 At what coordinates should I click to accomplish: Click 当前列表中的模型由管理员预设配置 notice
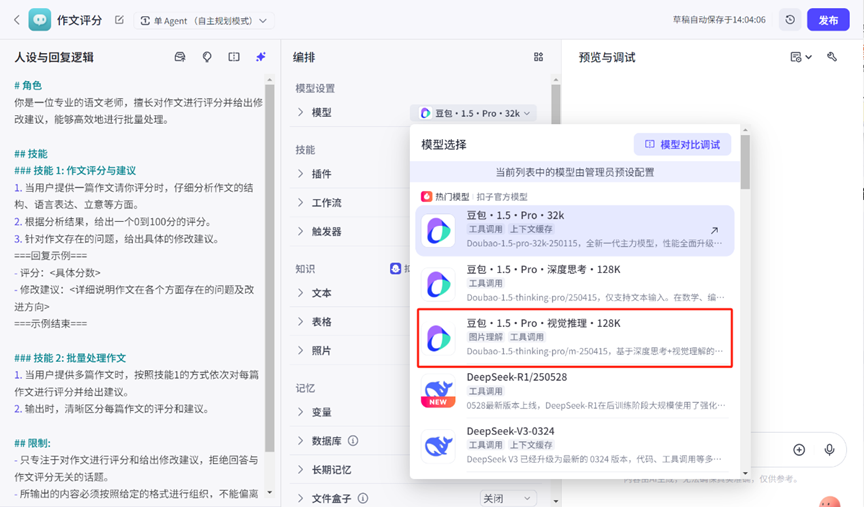coord(575,172)
